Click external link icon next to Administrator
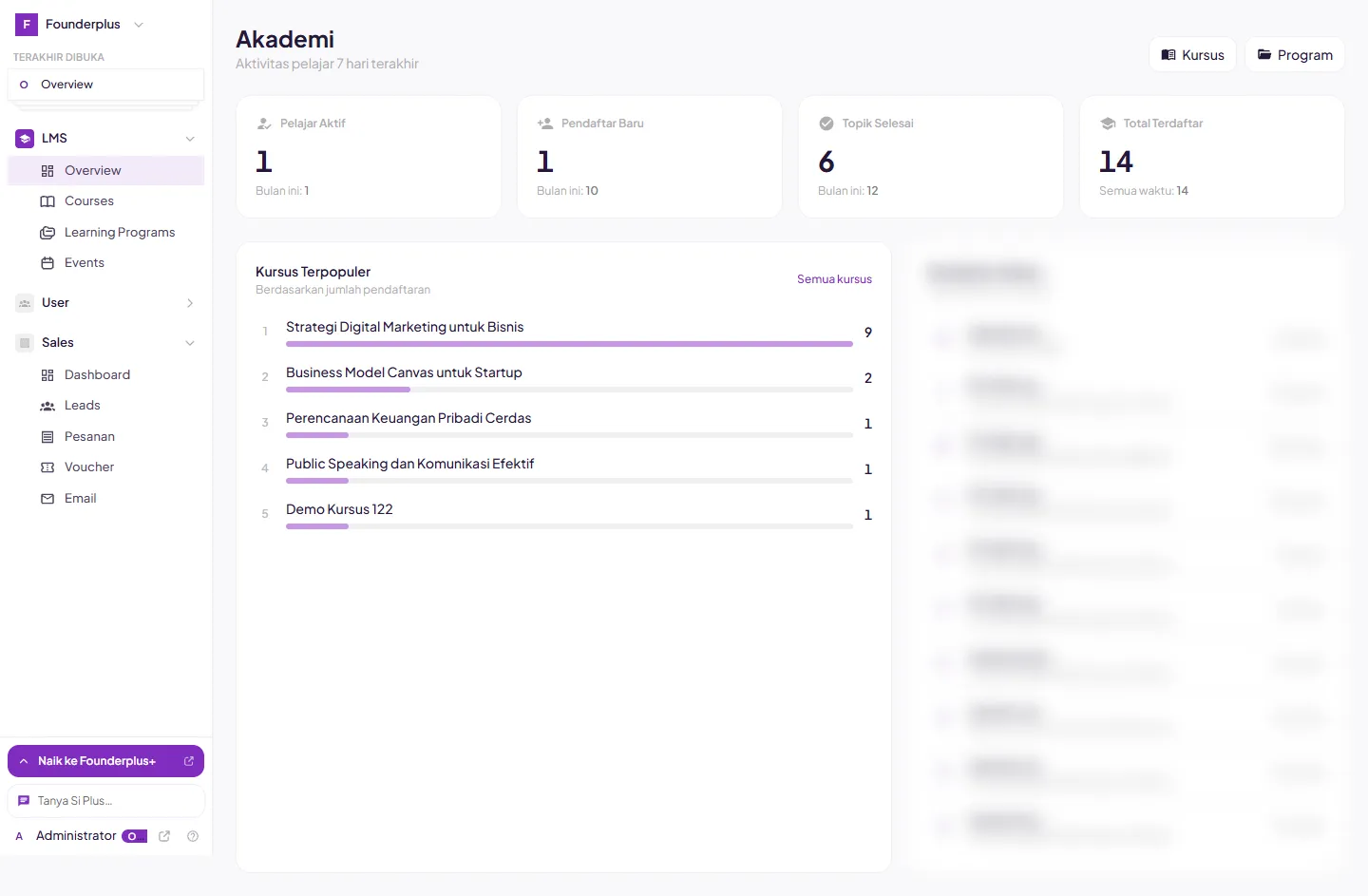The height and width of the screenshot is (896, 1368). pos(164,836)
